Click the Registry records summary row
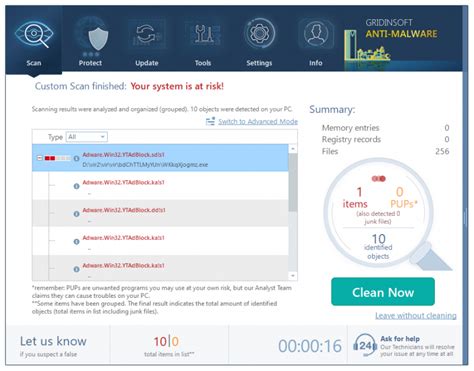474x371 pixels. pyautogui.click(x=385, y=139)
